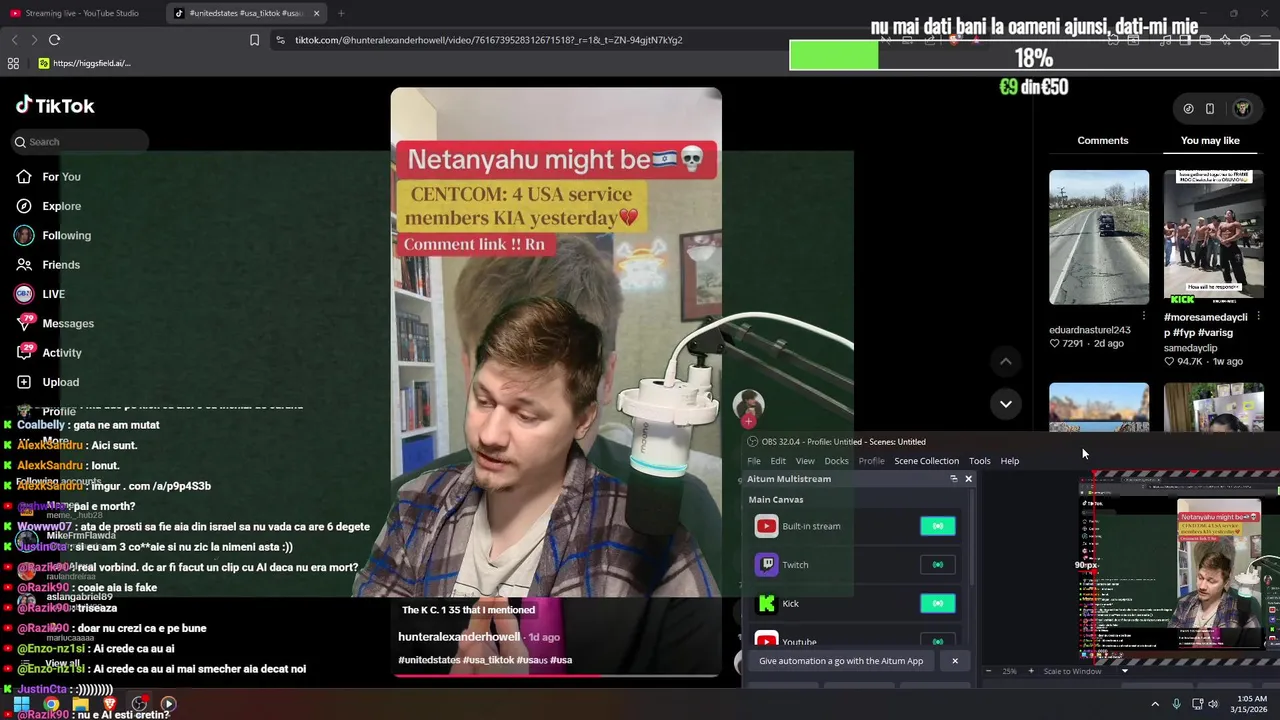The width and height of the screenshot is (1280, 720).
Task: Dismiss the Aitum App automation banner
Action: tap(955, 661)
